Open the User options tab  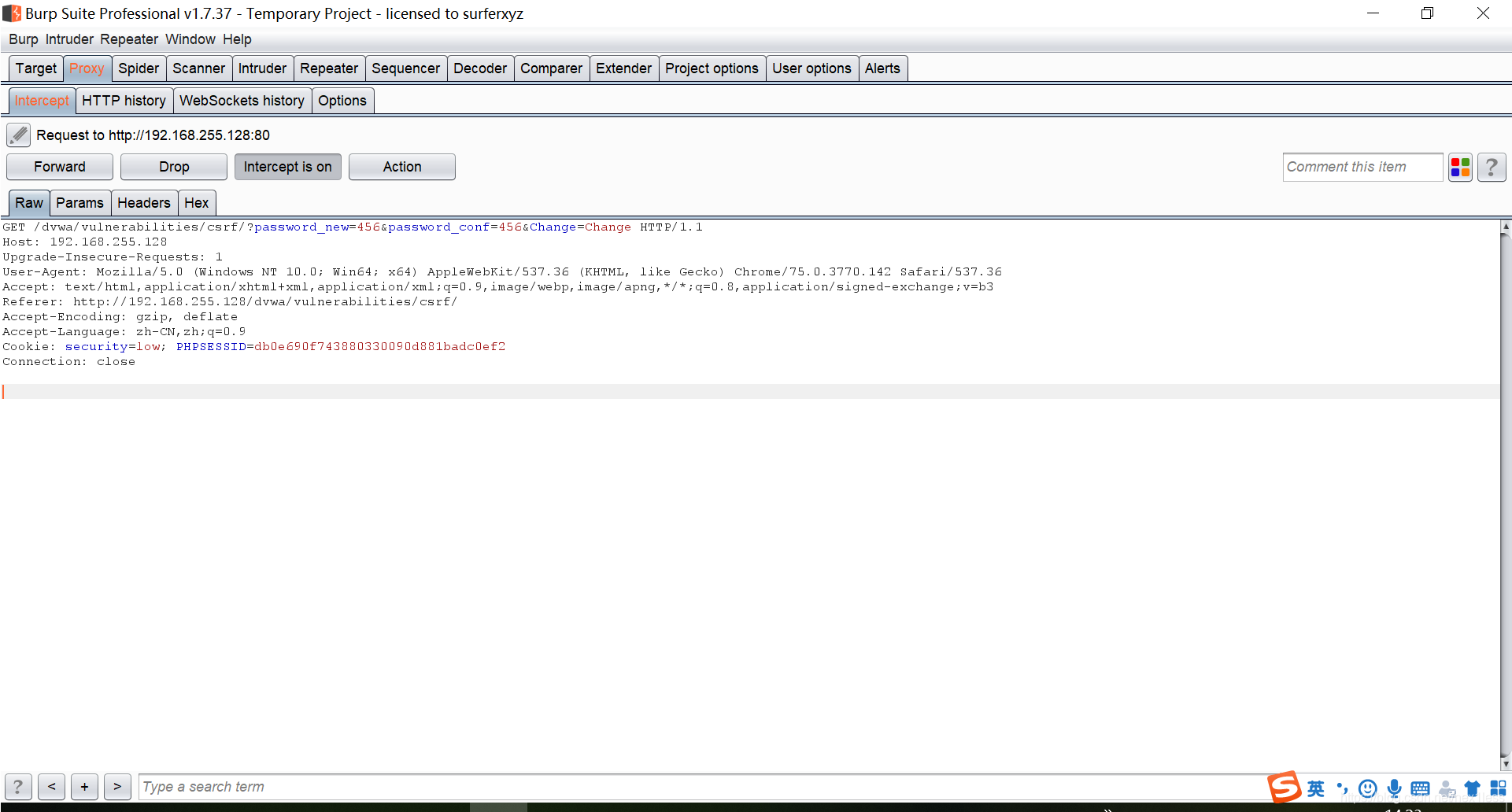(x=811, y=68)
